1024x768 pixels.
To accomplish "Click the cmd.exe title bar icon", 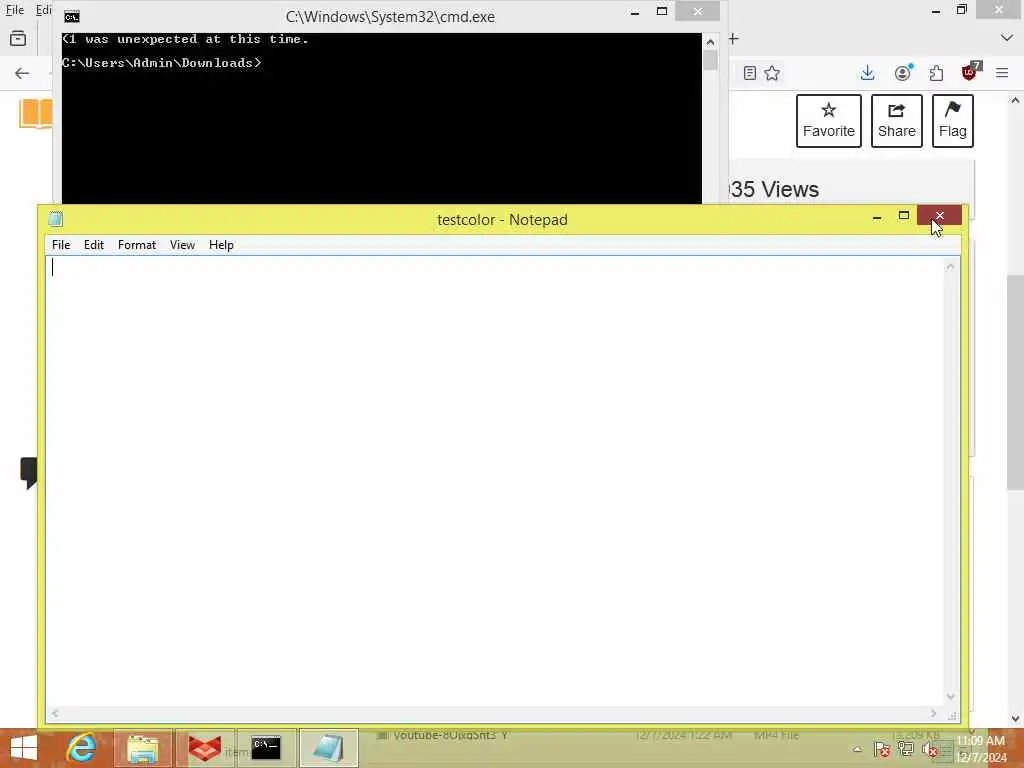I will (72, 16).
